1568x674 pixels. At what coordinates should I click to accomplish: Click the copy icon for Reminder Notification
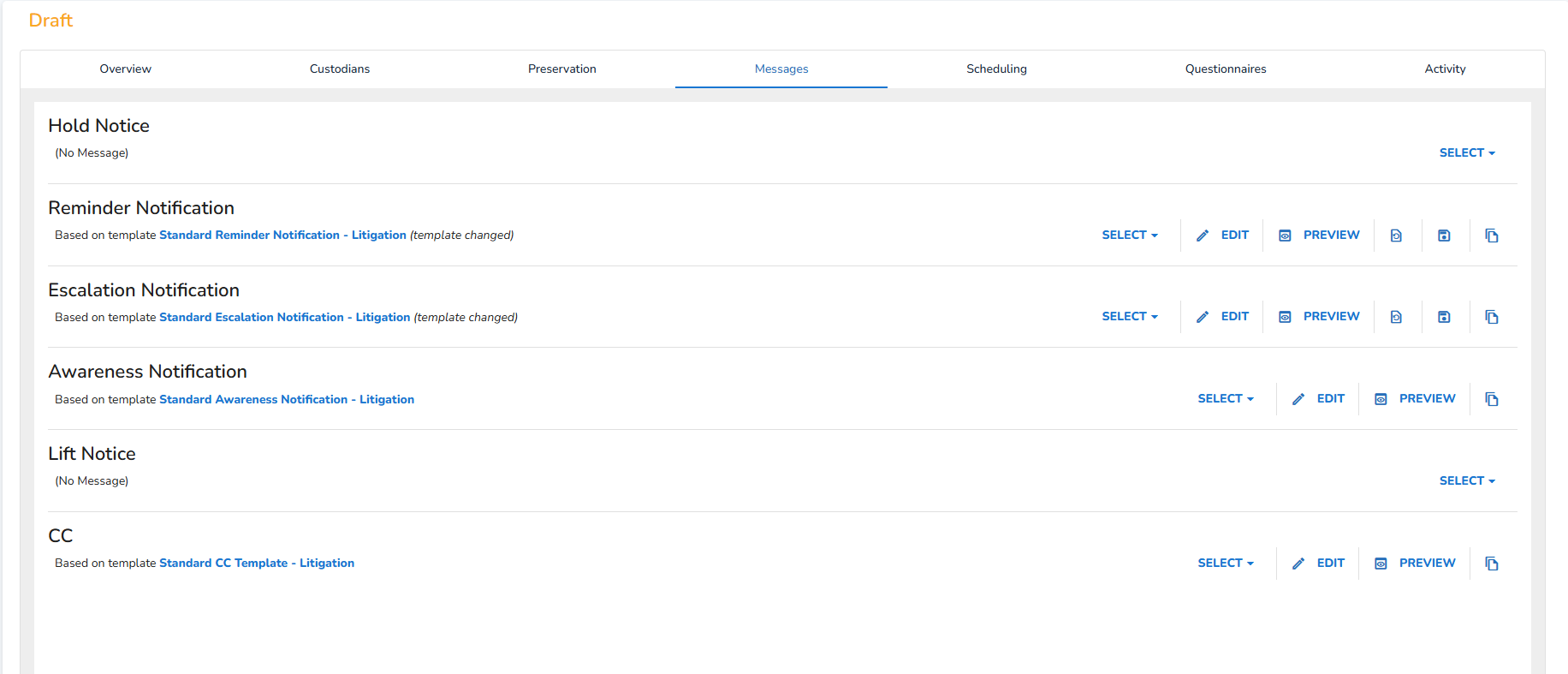(1492, 236)
